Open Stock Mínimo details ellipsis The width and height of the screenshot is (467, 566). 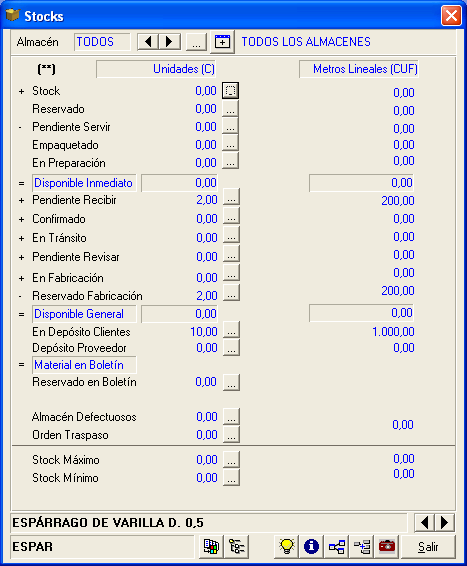(231, 478)
